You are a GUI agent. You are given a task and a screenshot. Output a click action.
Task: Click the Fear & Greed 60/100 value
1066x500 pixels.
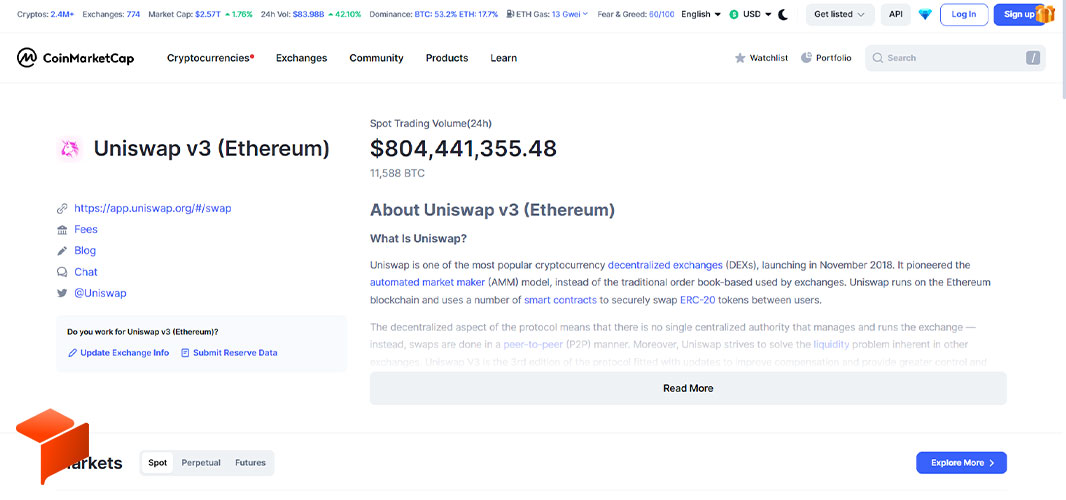pyautogui.click(x=661, y=14)
